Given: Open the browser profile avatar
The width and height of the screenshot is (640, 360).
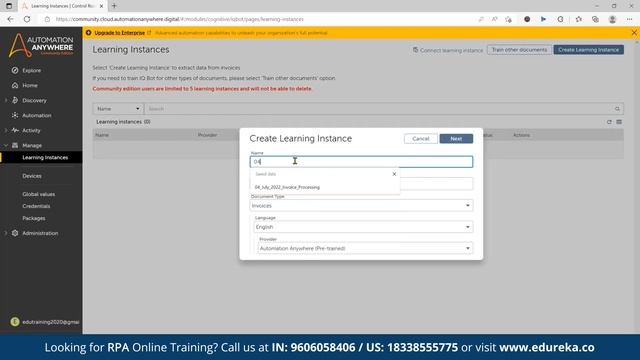Looking at the screenshot, I should tap(612, 19).
